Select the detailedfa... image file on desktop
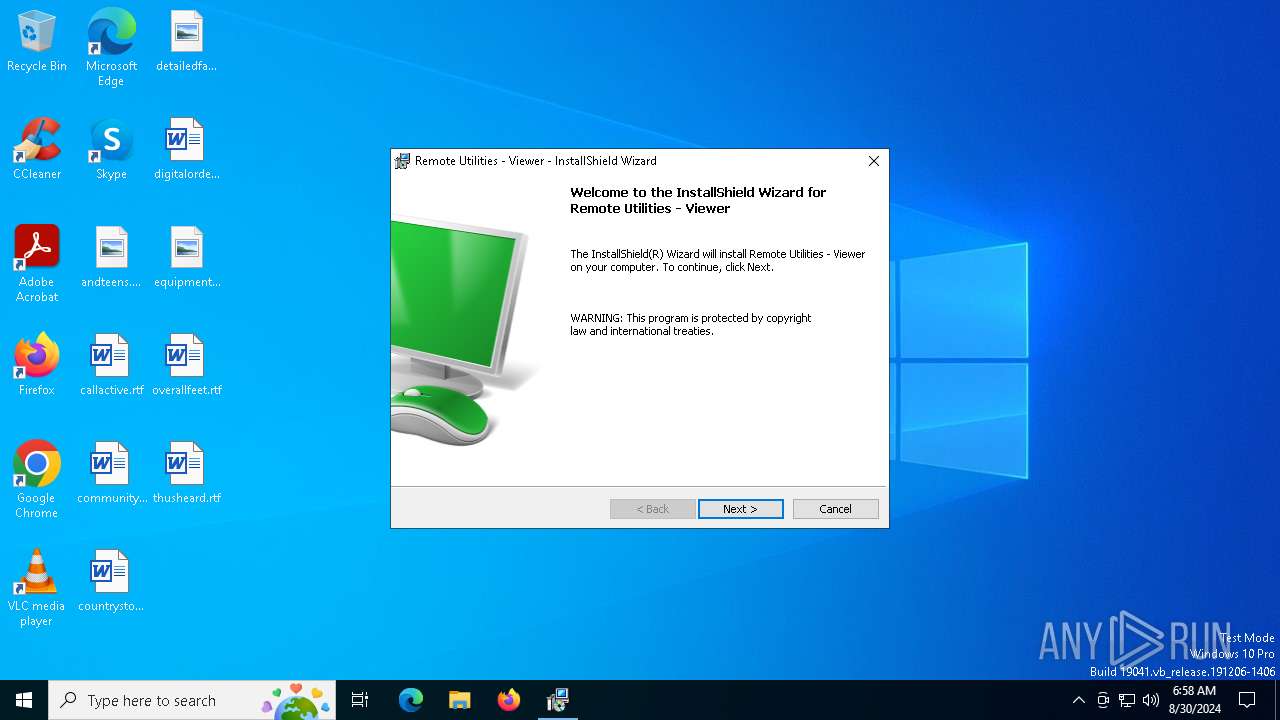 click(186, 42)
